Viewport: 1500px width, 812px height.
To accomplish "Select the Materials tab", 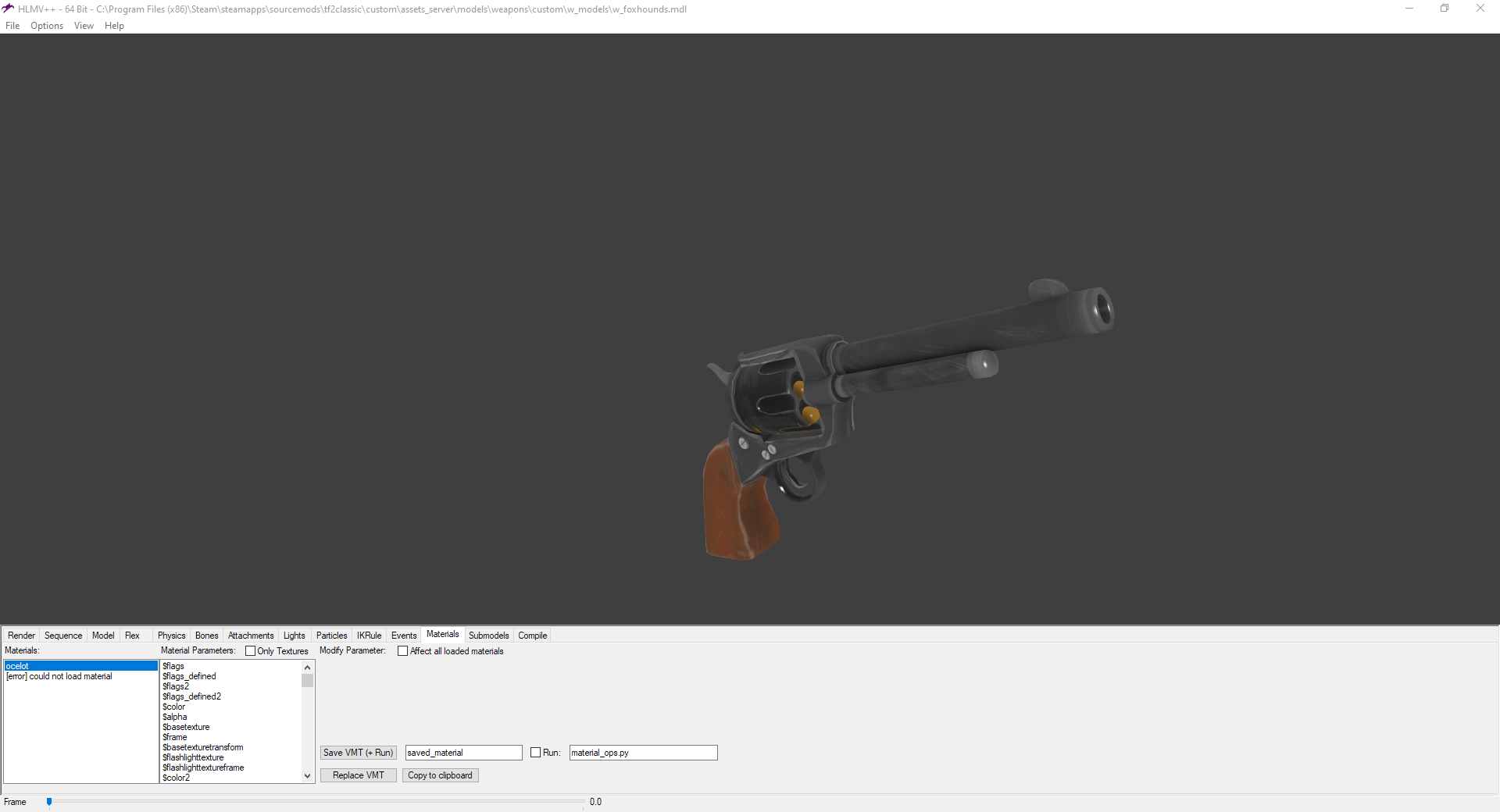I will point(443,634).
